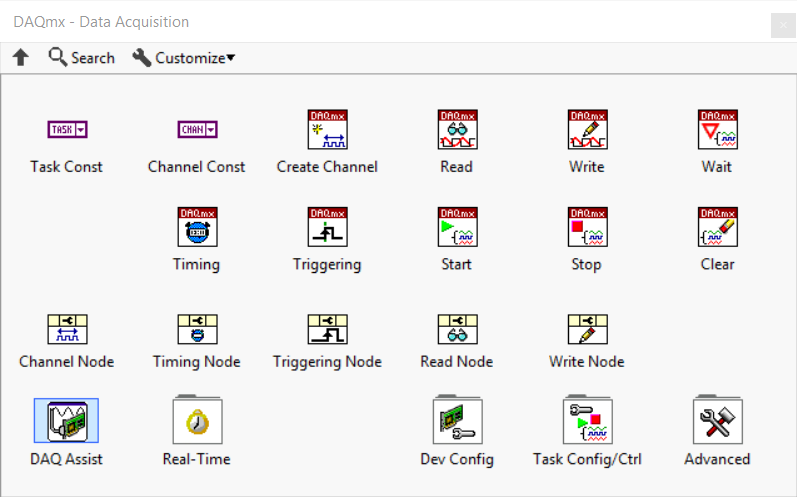
Task: Click the 'Real-Time' label text
Action: tap(196, 459)
